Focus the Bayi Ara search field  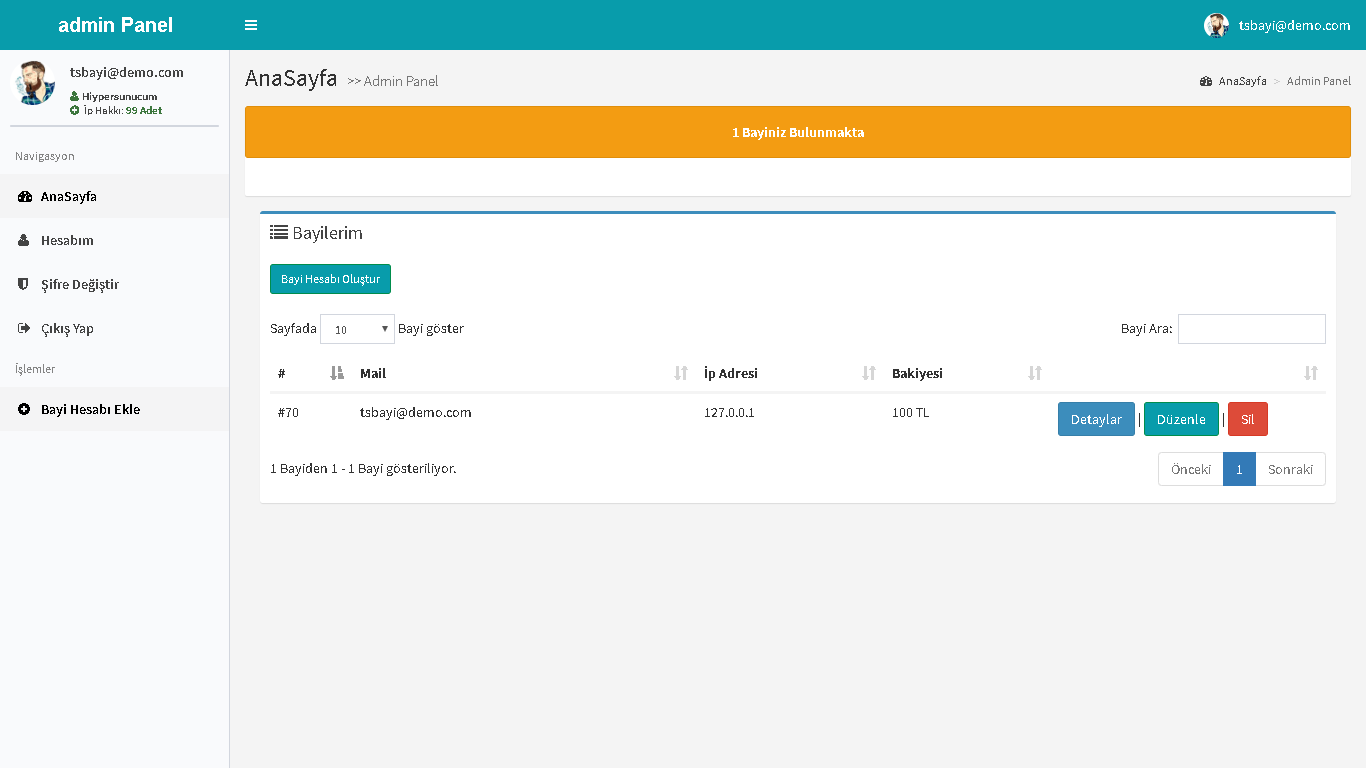[x=1251, y=329]
